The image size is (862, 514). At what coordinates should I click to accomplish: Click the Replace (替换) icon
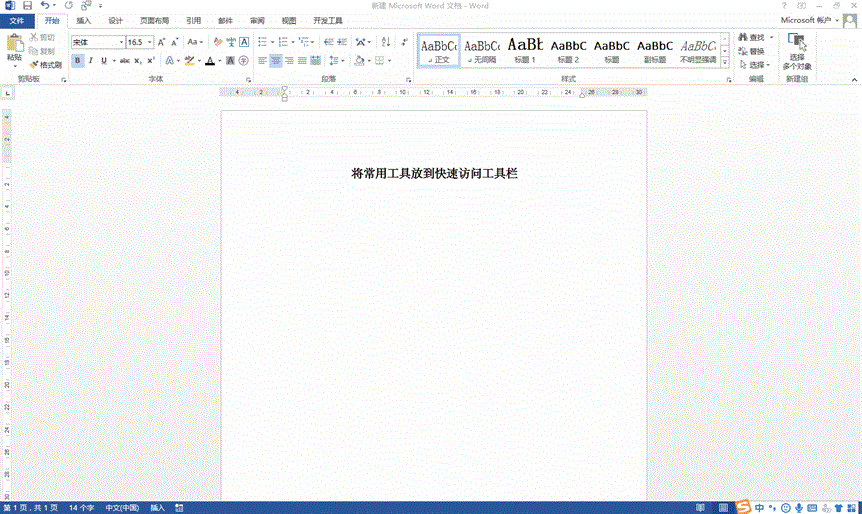[x=750, y=51]
